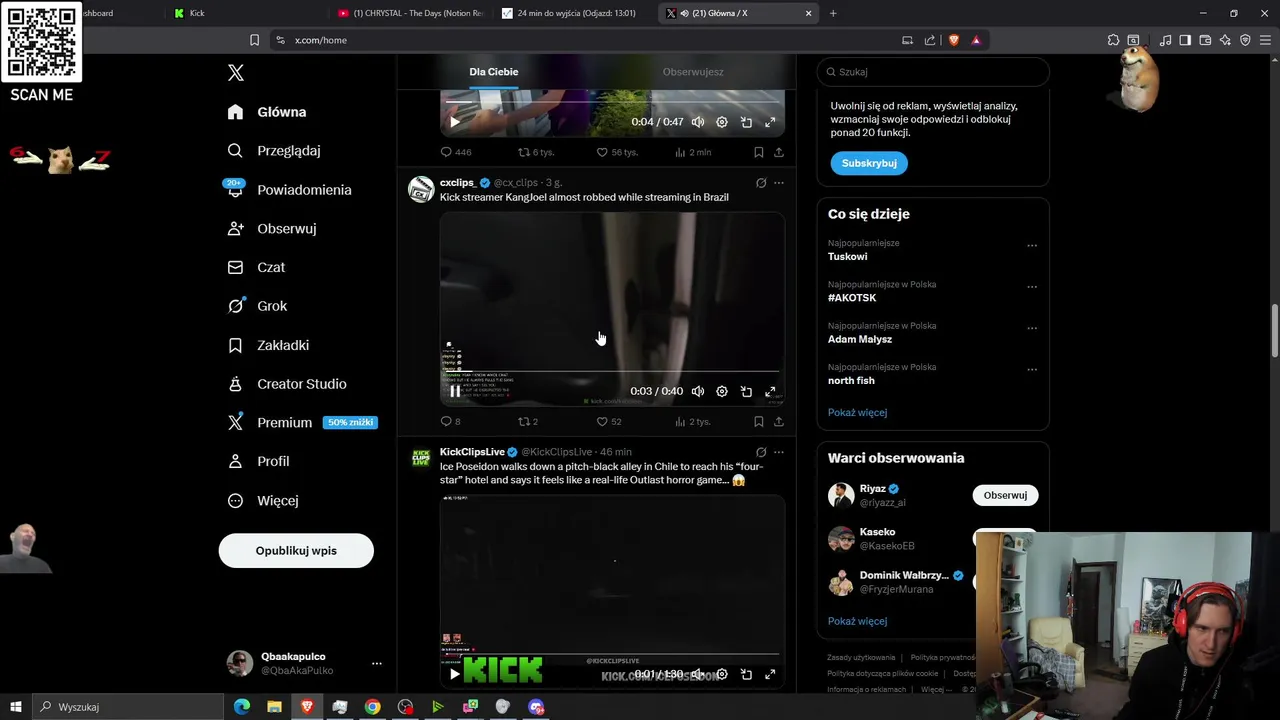Screen dimensions: 1280x720
Task: Open Windows Start menu
Action: [15, 707]
